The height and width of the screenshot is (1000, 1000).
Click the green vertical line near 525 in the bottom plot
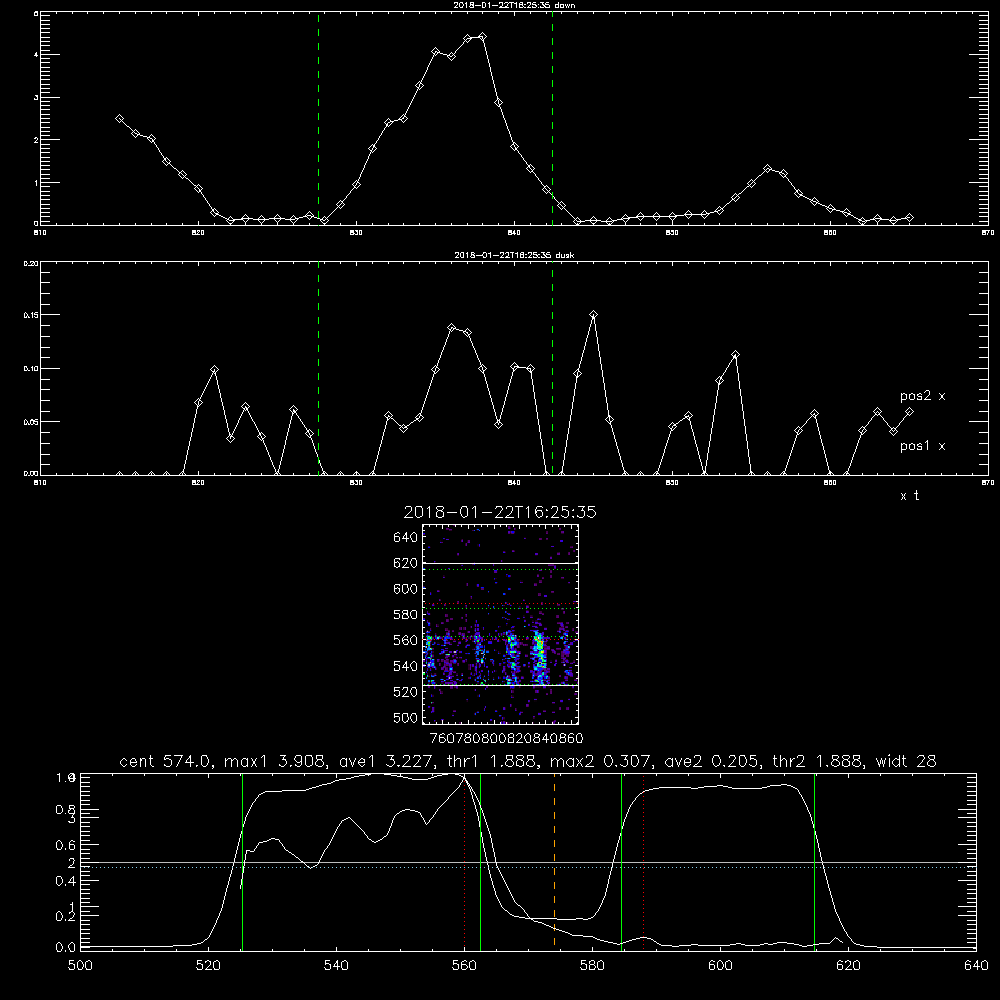pyautogui.click(x=242, y=861)
